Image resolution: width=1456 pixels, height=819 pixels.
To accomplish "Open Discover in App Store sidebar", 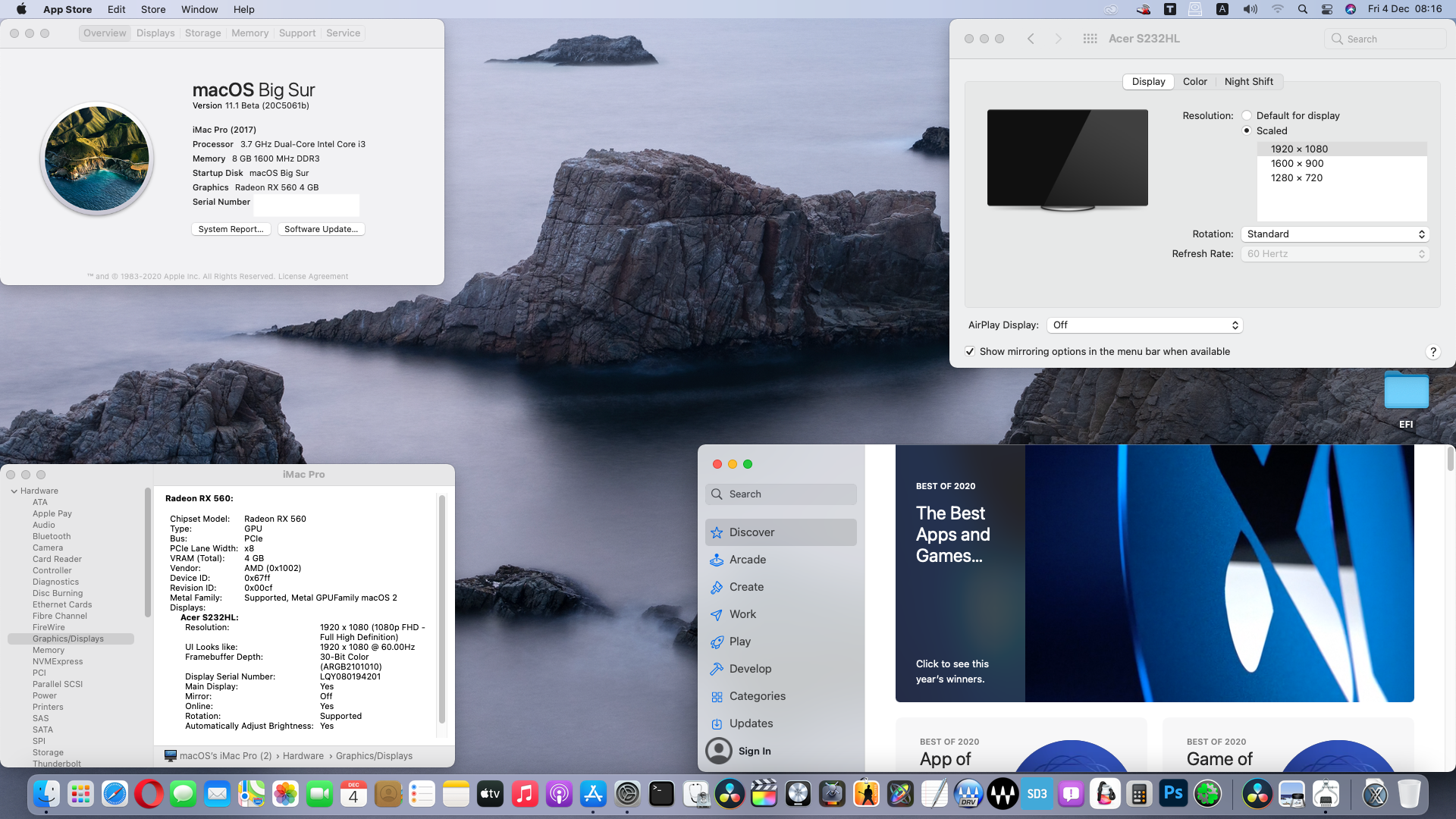I will (x=780, y=532).
